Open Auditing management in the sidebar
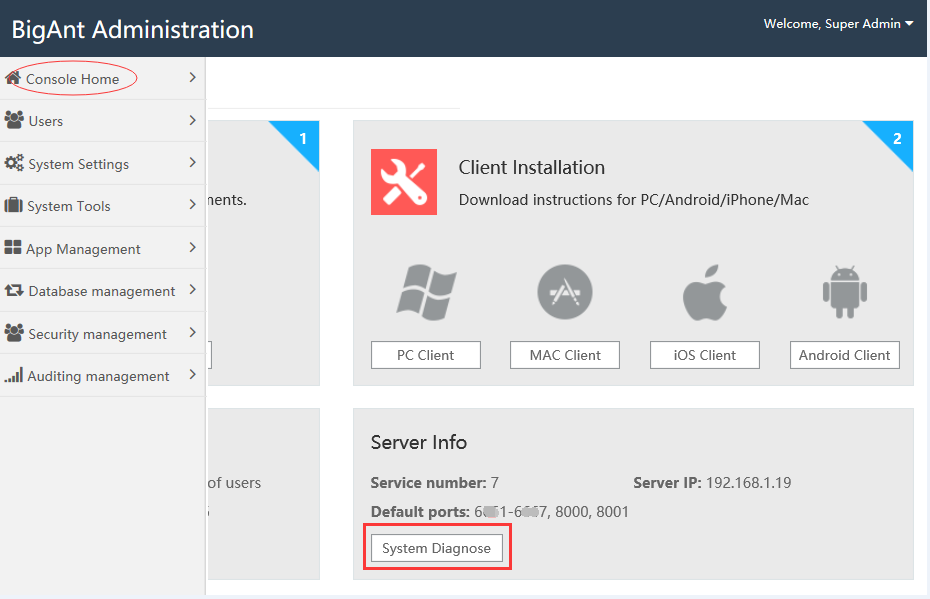This screenshot has width=930, height=599. click(x=103, y=375)
